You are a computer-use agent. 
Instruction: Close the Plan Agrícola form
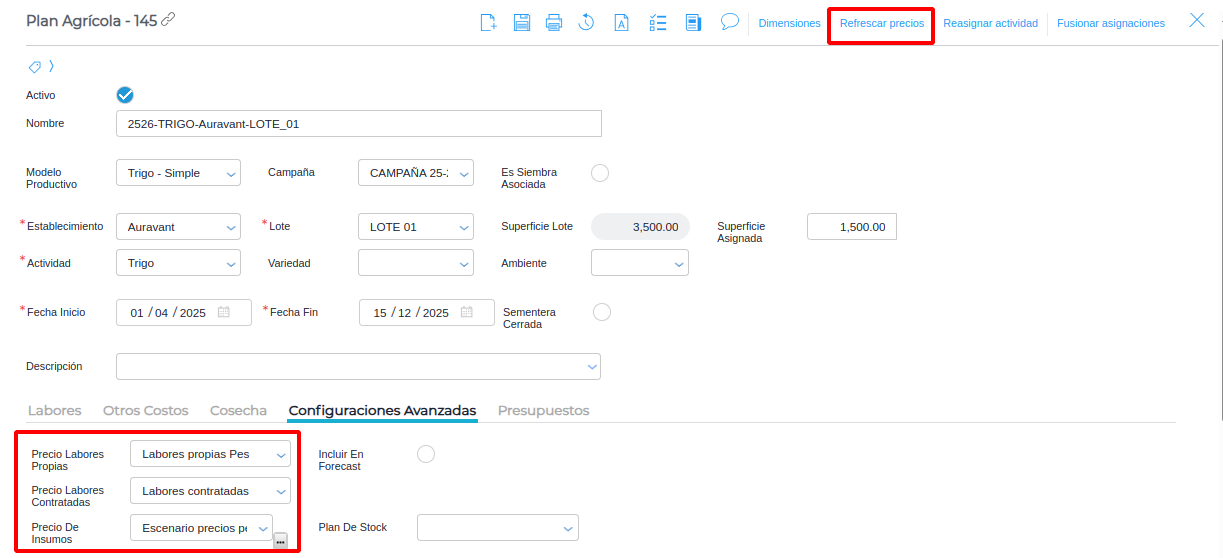(x=1196, y=20)
